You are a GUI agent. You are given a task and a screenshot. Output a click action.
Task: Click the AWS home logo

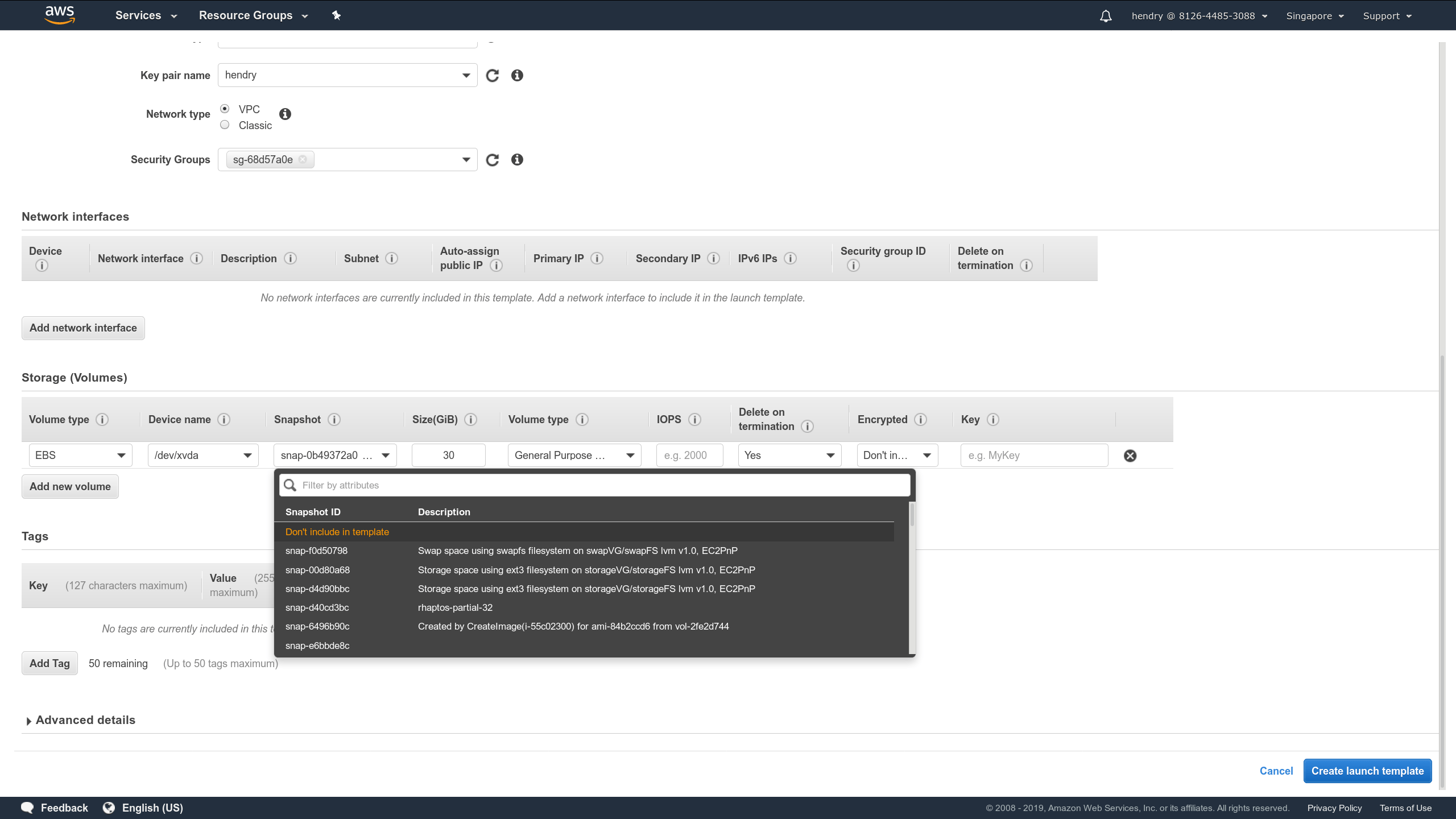tap(59, 15)
